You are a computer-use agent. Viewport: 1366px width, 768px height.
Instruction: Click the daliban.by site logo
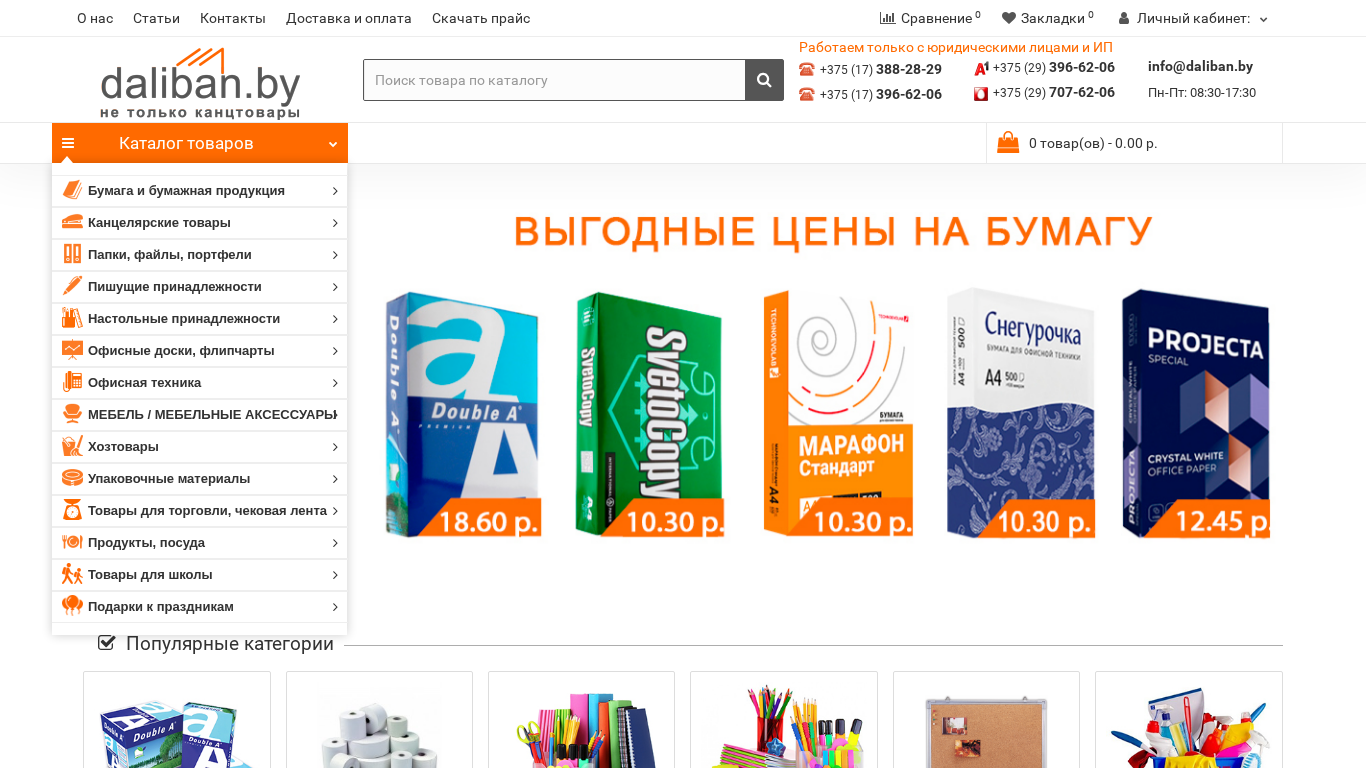point(200,83)
